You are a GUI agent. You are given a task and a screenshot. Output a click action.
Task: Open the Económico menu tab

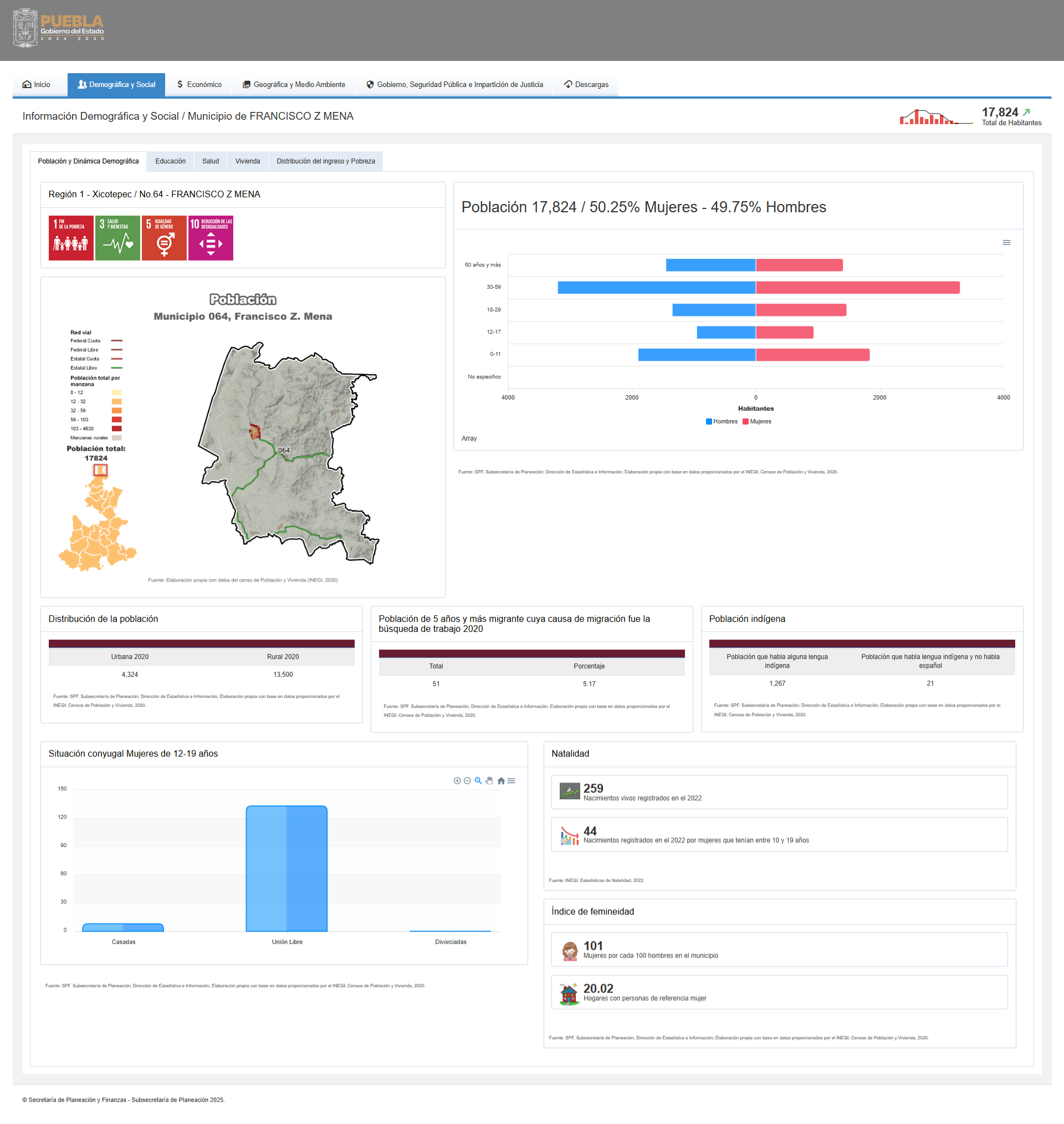tap(199, 84)
